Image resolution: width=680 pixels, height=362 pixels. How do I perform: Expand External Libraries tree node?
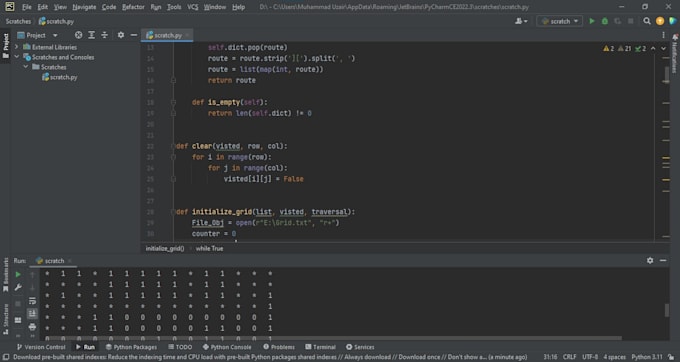[x=16, y=47]
